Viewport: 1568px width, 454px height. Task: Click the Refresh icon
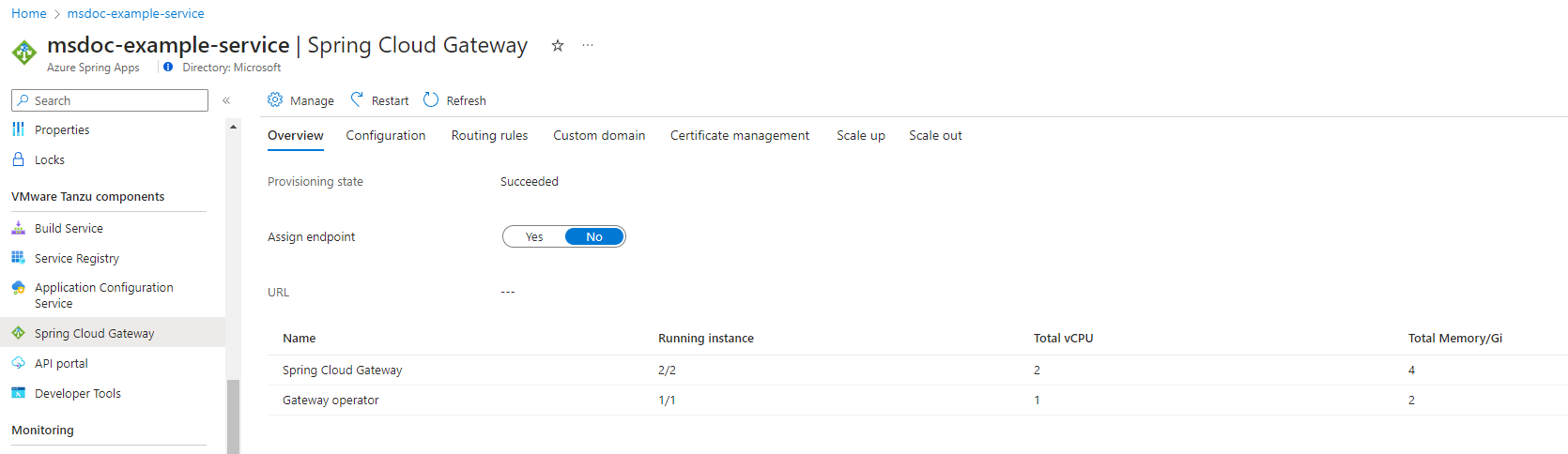tap(431, 99)
